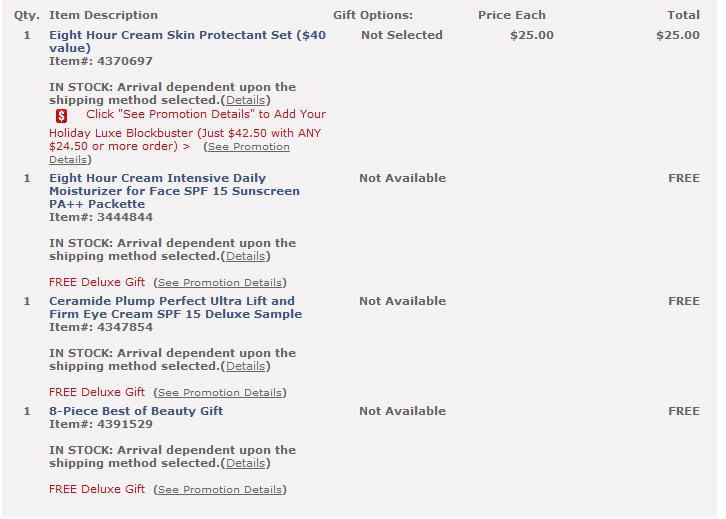Click the Holiday Luxe Blockbuster promotion text
This screenshot has height=519, width=726.
[x=185, y=133]
